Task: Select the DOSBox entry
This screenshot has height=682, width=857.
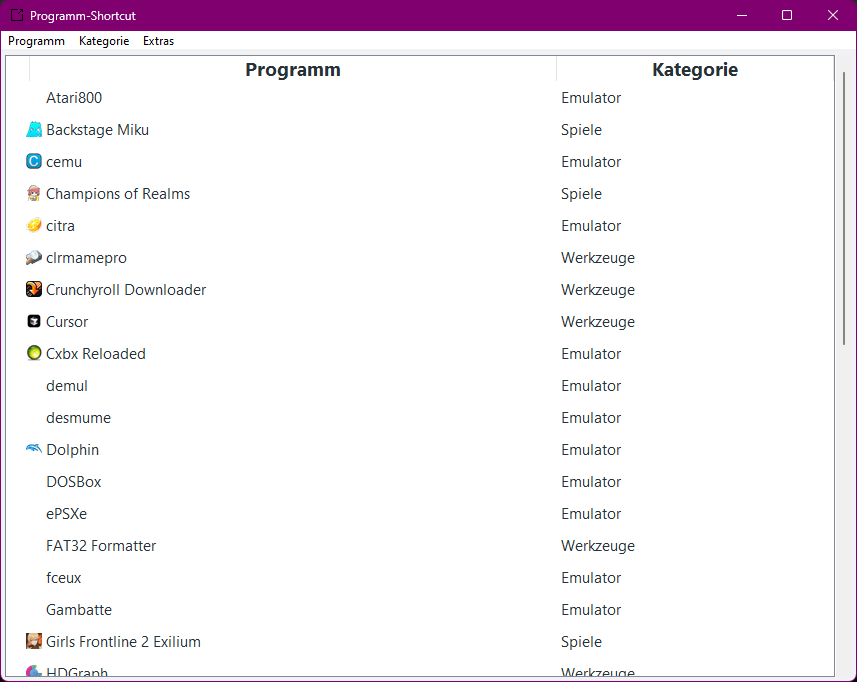Action: point(74,482)
